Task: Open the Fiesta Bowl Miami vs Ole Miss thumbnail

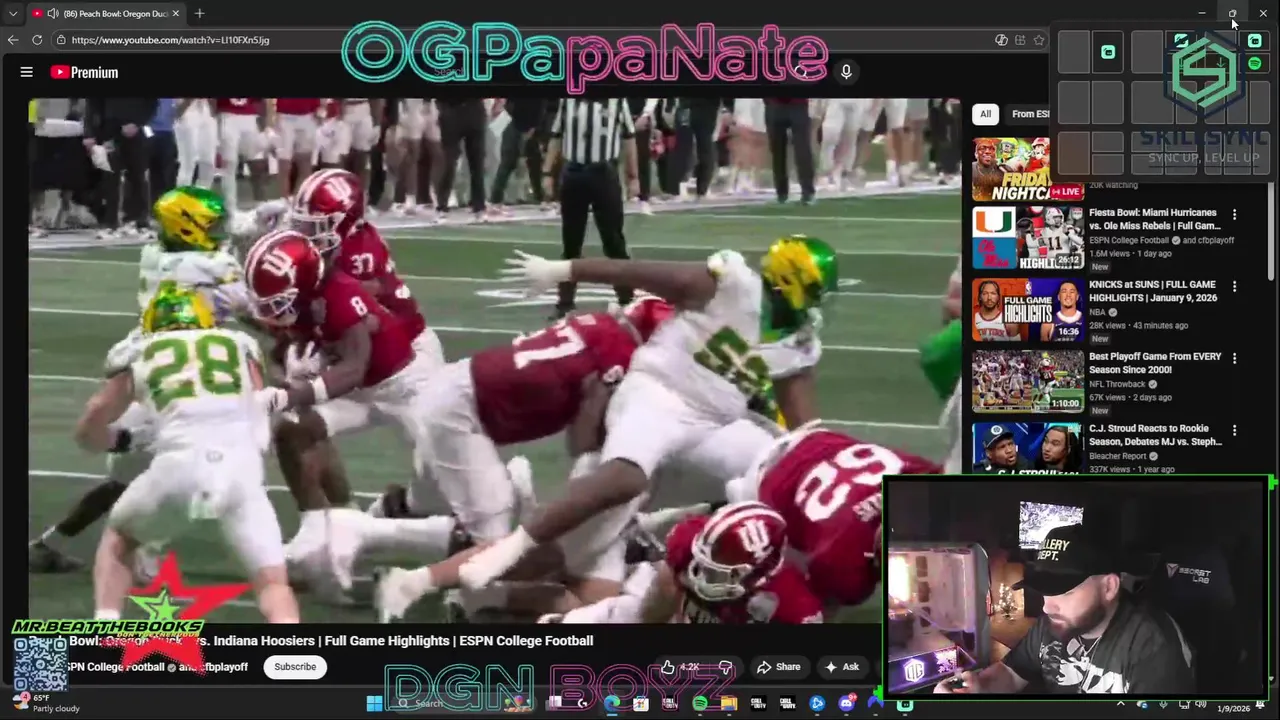Action: click(x=1028, y=238)
